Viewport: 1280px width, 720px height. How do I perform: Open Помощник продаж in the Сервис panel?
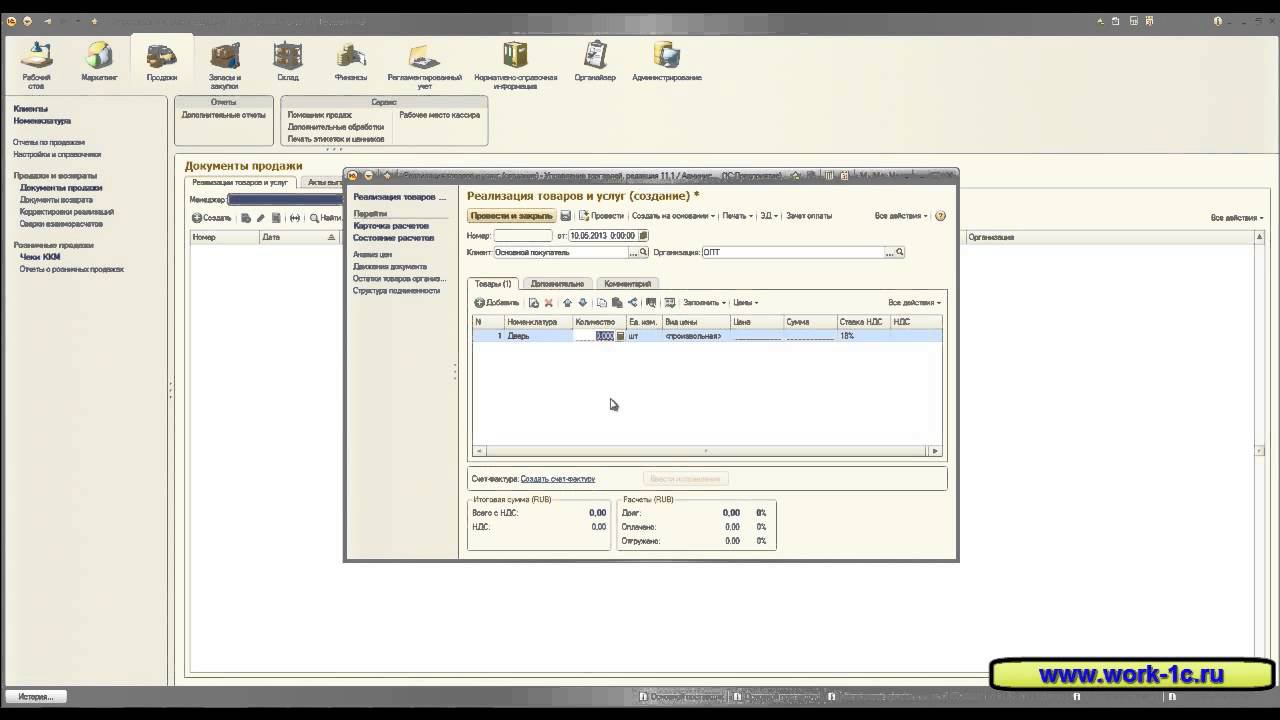(x=320, y=115)
